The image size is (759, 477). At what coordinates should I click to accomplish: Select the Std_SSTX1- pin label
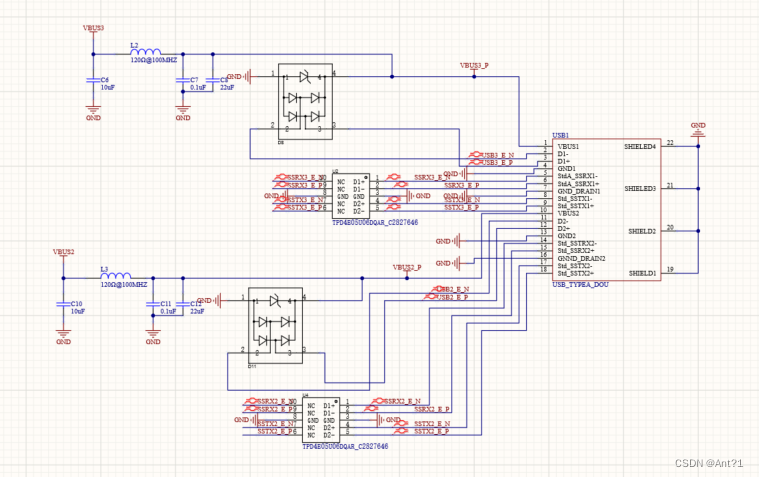(x=575, y=199)
